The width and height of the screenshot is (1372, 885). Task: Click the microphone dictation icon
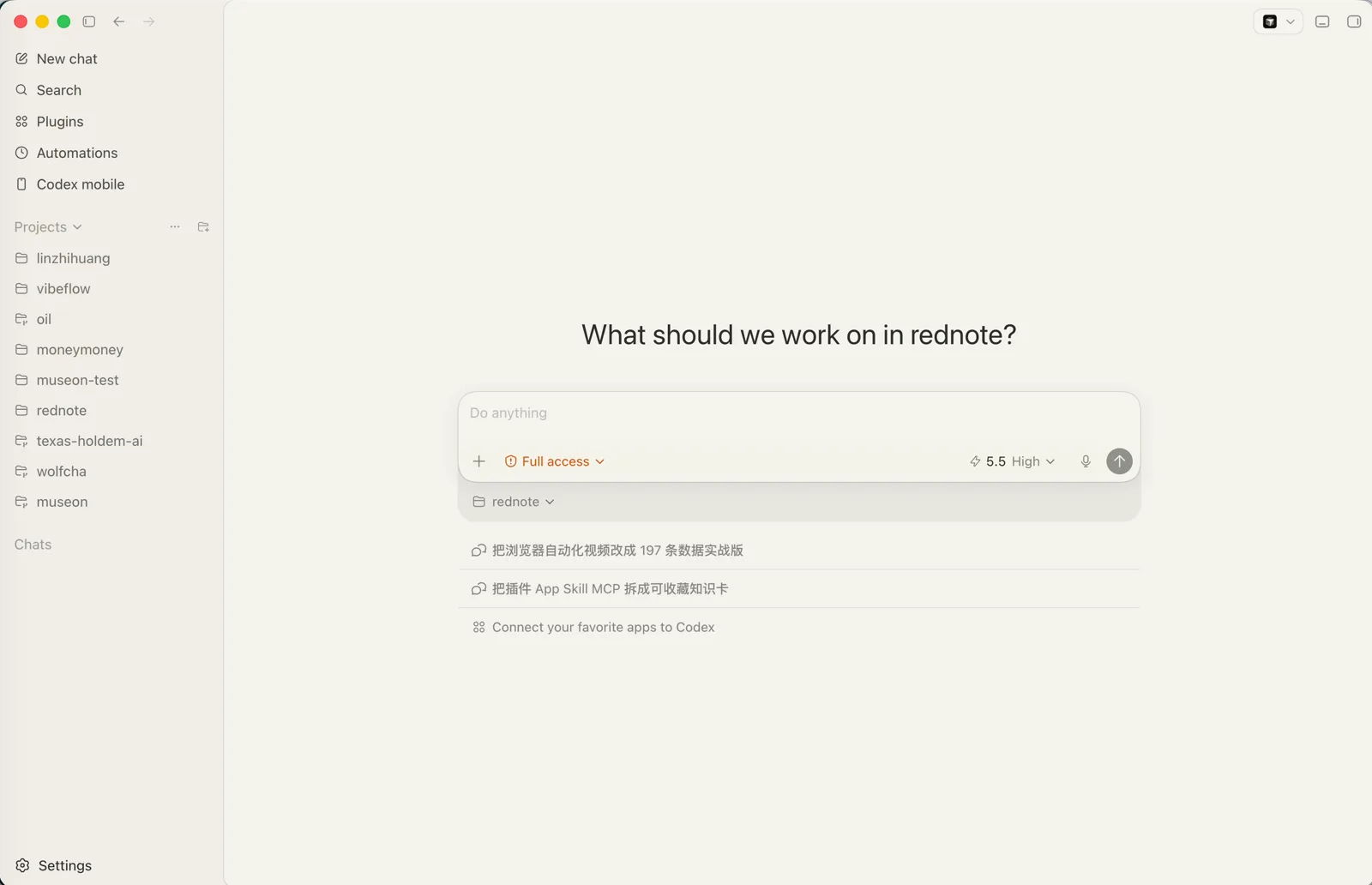click(1086, 461)
